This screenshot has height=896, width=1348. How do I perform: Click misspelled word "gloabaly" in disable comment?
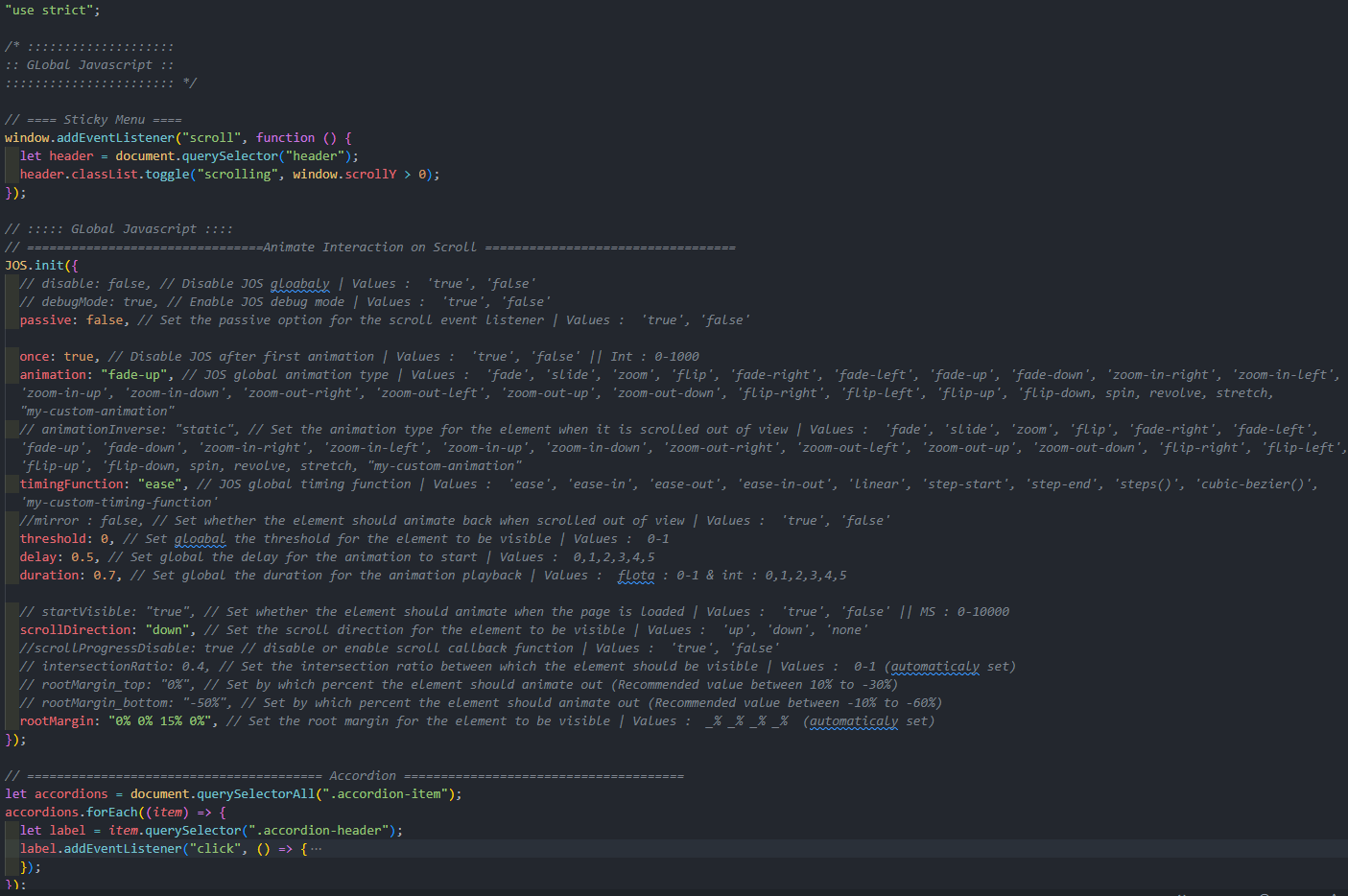299,284
